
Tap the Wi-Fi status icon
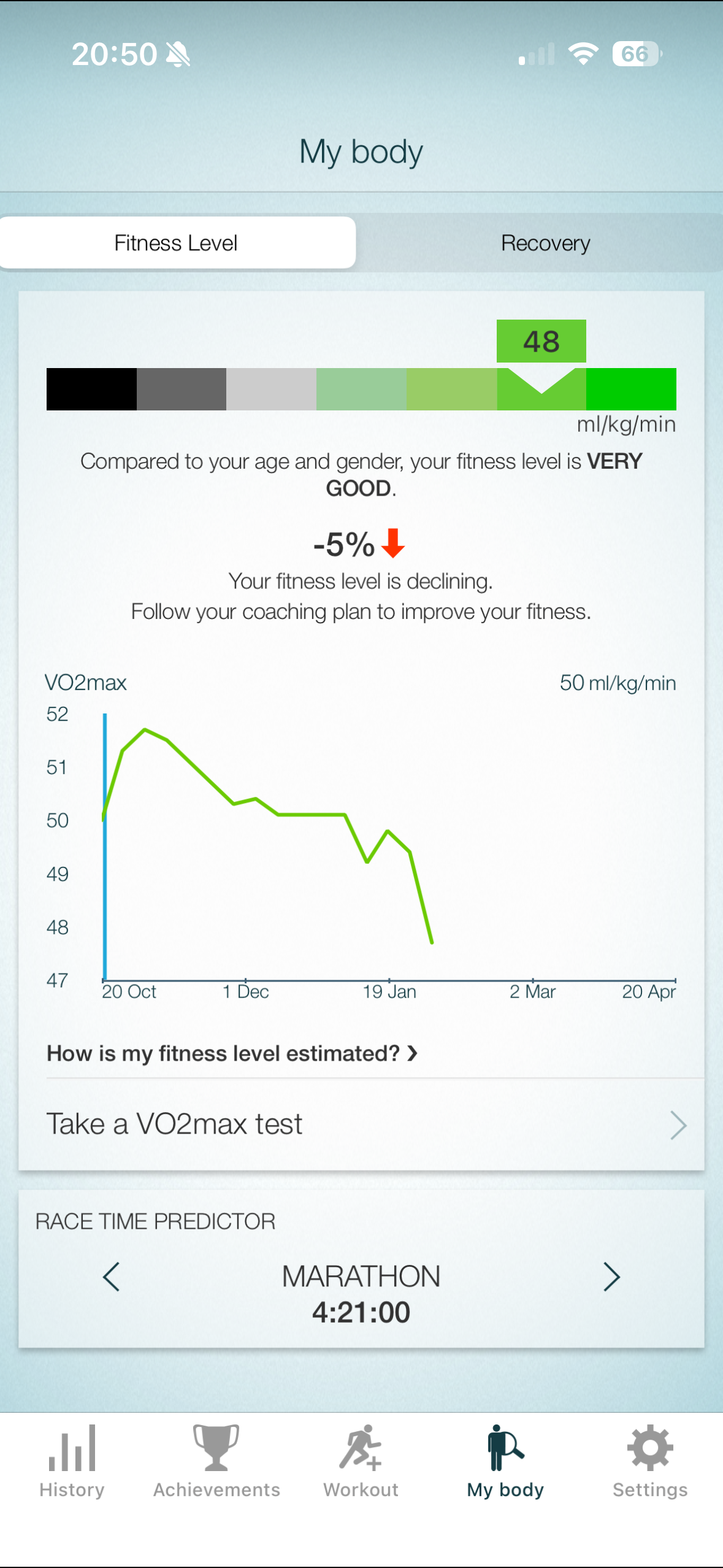point(583,54)
